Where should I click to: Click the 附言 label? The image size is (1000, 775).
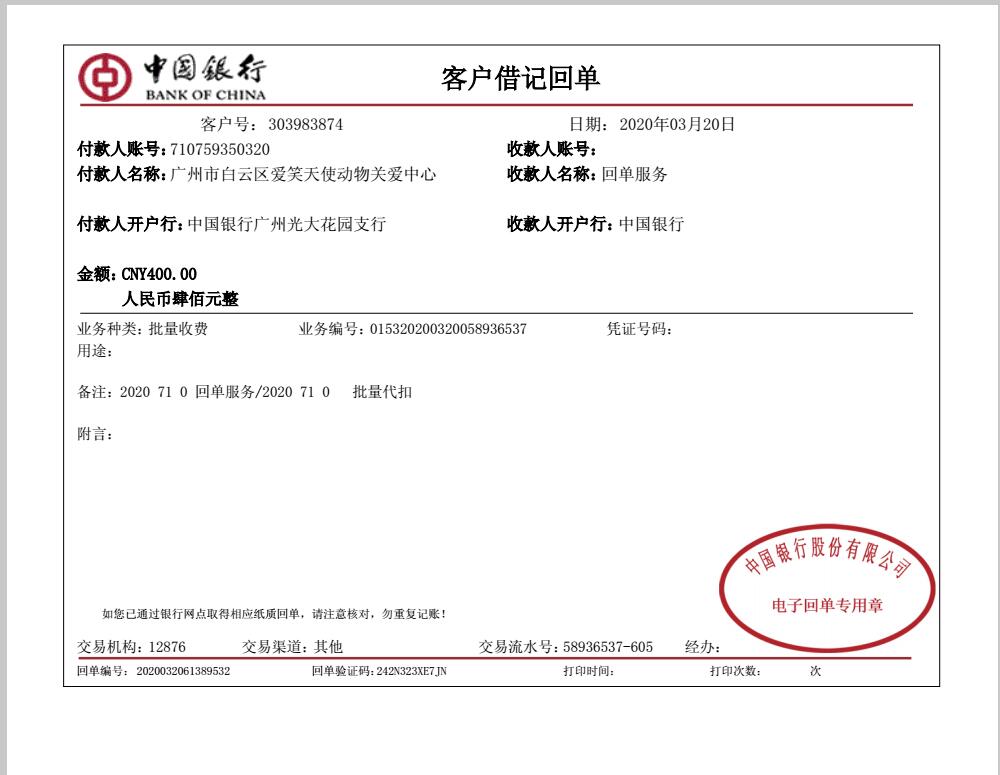(94, 434)
